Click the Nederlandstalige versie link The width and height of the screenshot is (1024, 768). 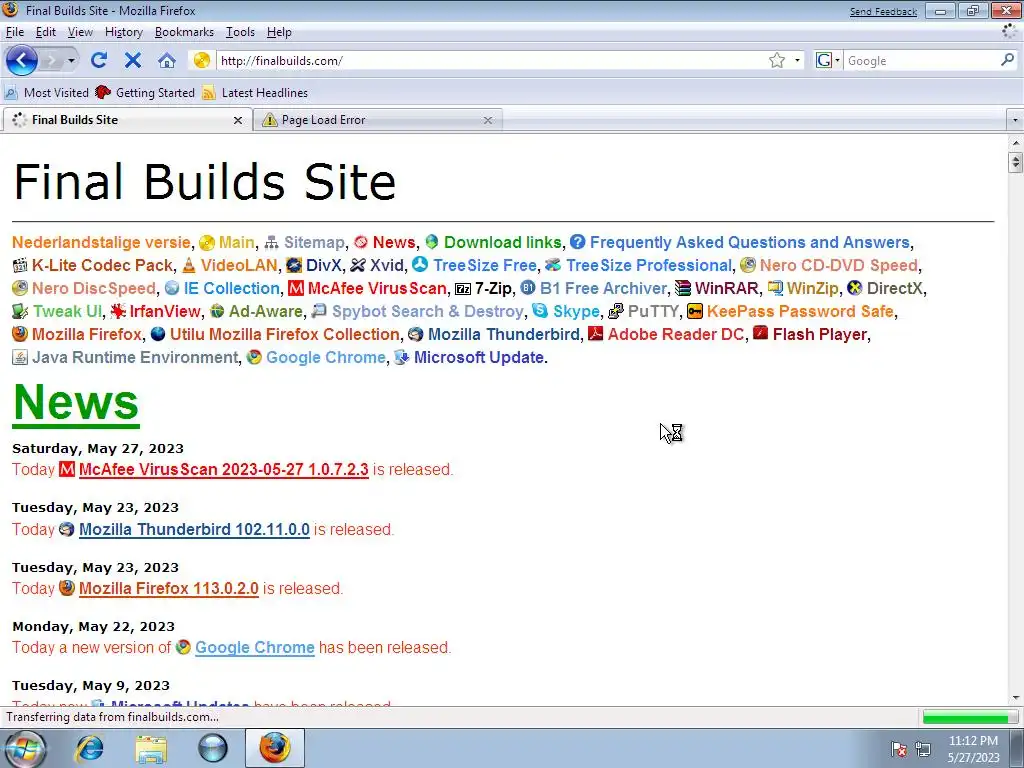tap(101, 242)
